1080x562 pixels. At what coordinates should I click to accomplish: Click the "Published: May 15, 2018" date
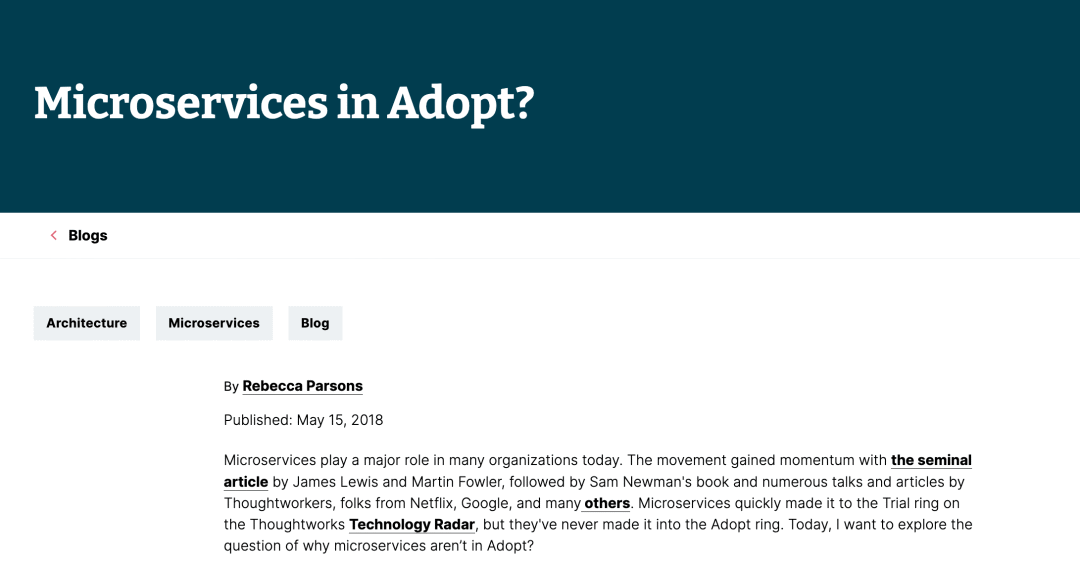point(303,420)
